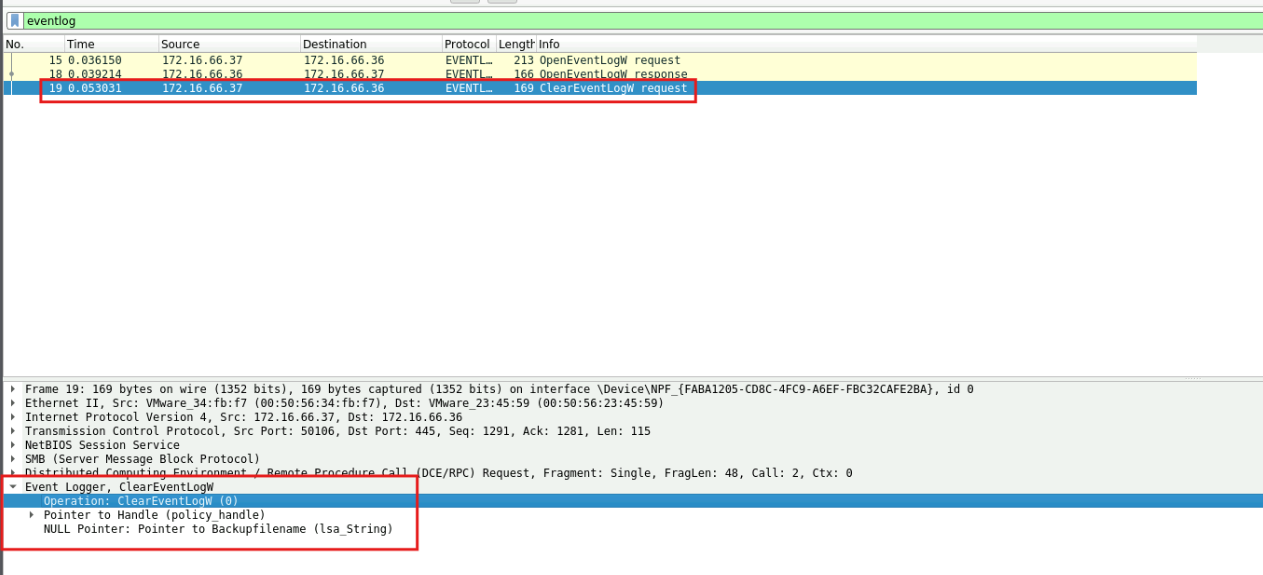Expand the Frame 19 details node
This screenshot has width=1263, height=575.
click(14, 389)
